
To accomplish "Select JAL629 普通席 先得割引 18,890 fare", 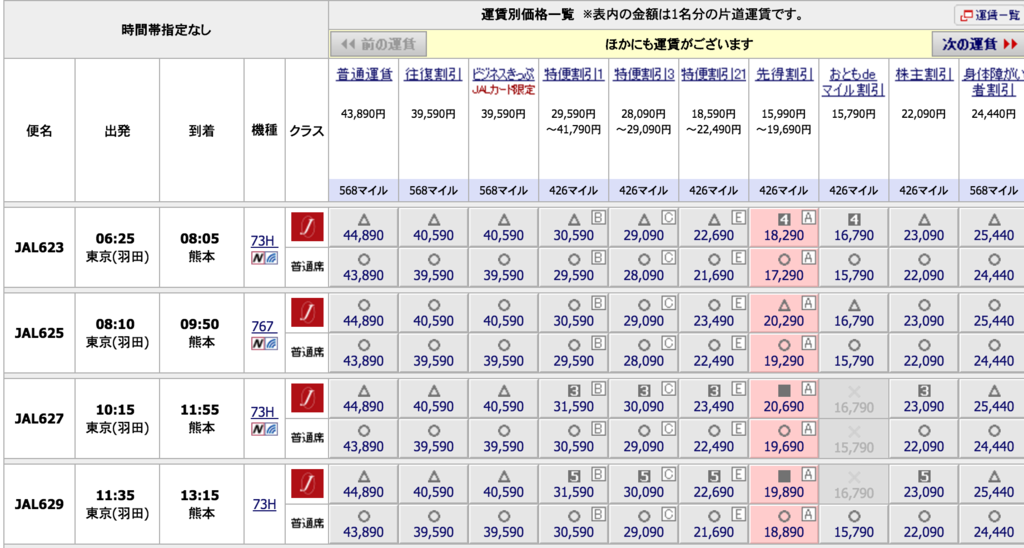I will (x=784, y=524).
